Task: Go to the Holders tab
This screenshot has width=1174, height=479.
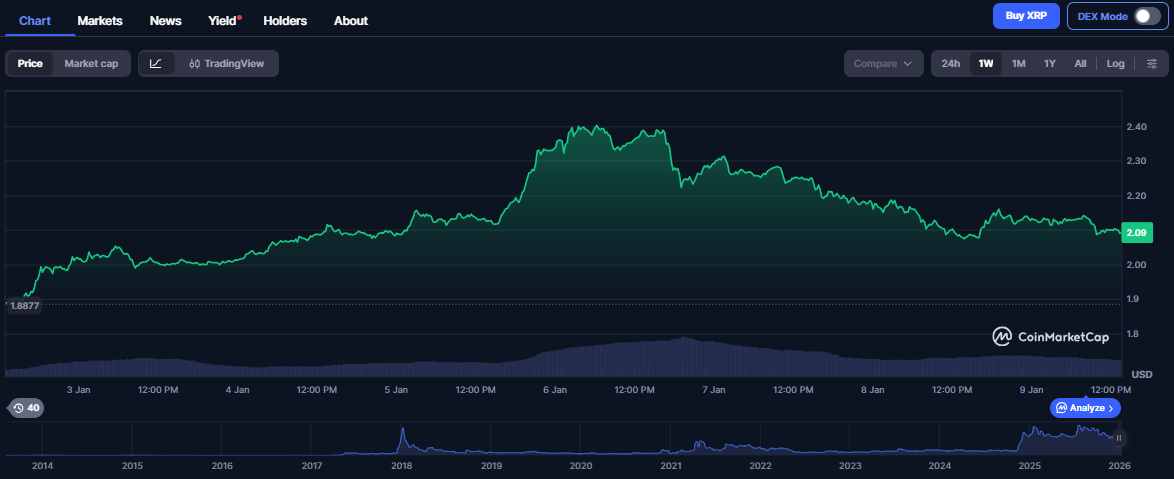Action: (x=285, y=20)
